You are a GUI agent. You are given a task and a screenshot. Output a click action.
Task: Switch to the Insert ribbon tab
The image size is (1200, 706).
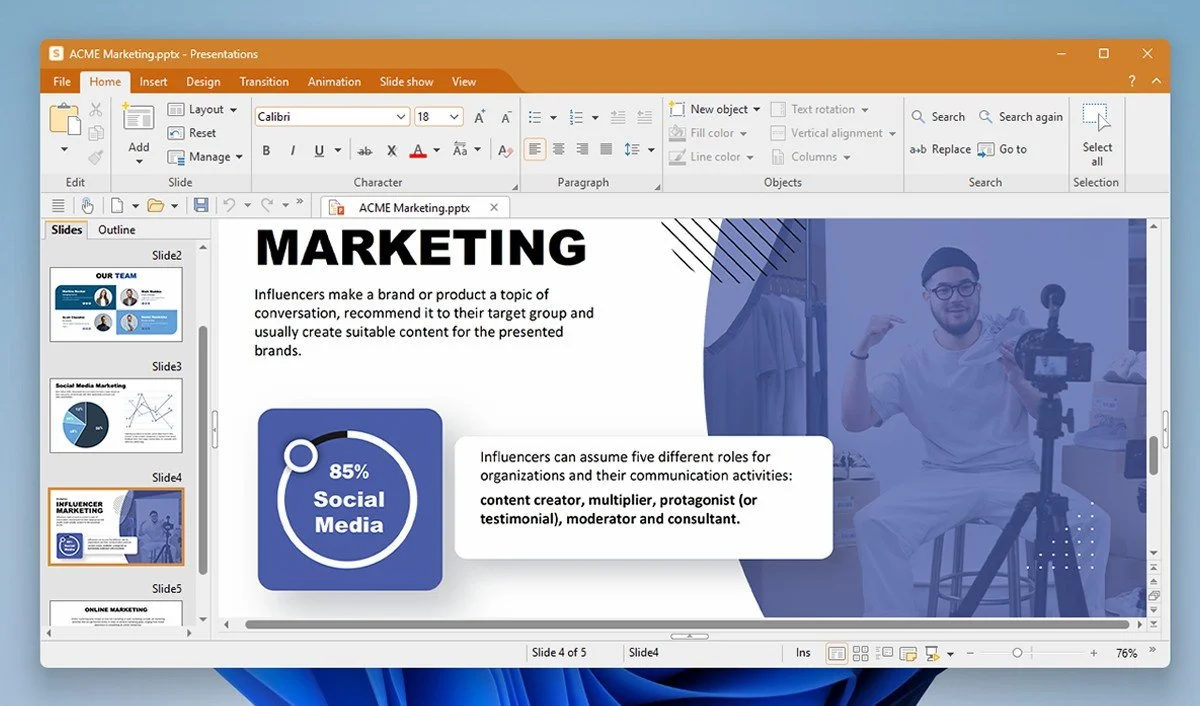(x=153, y=82)
